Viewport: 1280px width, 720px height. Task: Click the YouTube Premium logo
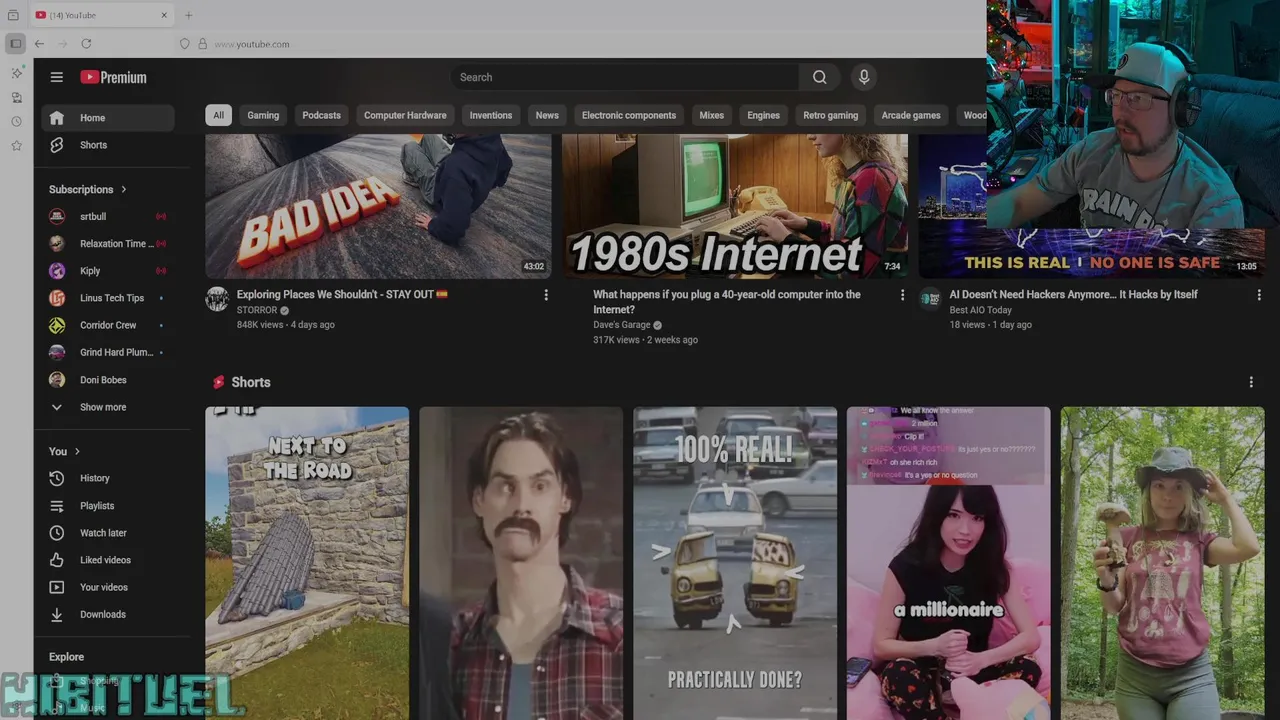tap(113, 77)
